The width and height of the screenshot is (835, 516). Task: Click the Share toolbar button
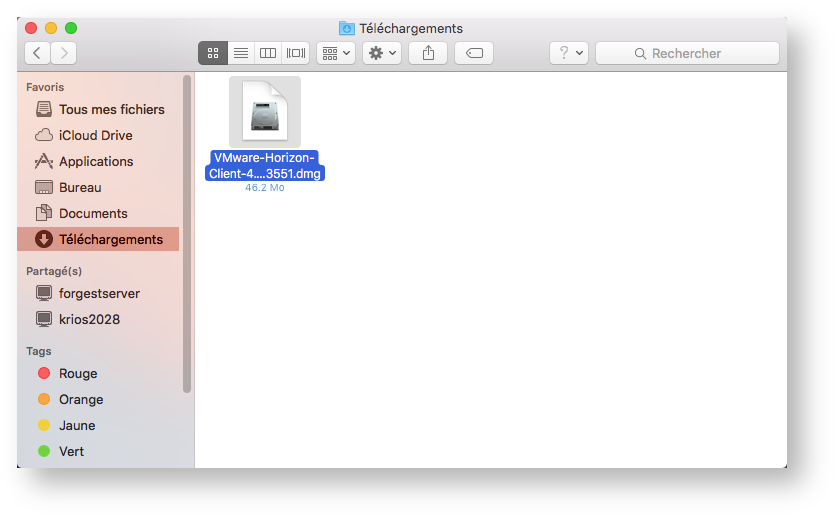(x=428, y=53)
